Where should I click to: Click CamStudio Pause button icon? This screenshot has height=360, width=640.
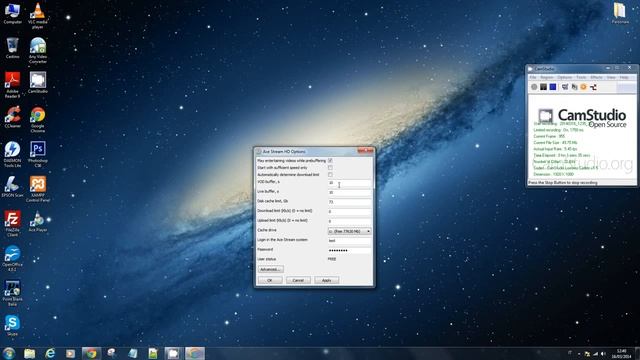[x=543, y=87]
